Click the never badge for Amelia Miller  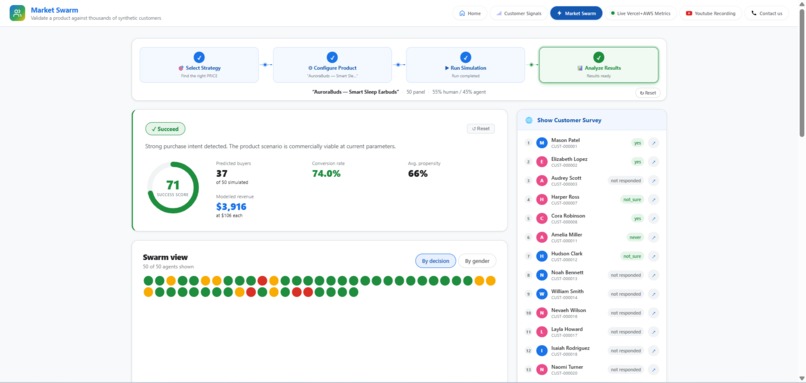coord(635,238)
